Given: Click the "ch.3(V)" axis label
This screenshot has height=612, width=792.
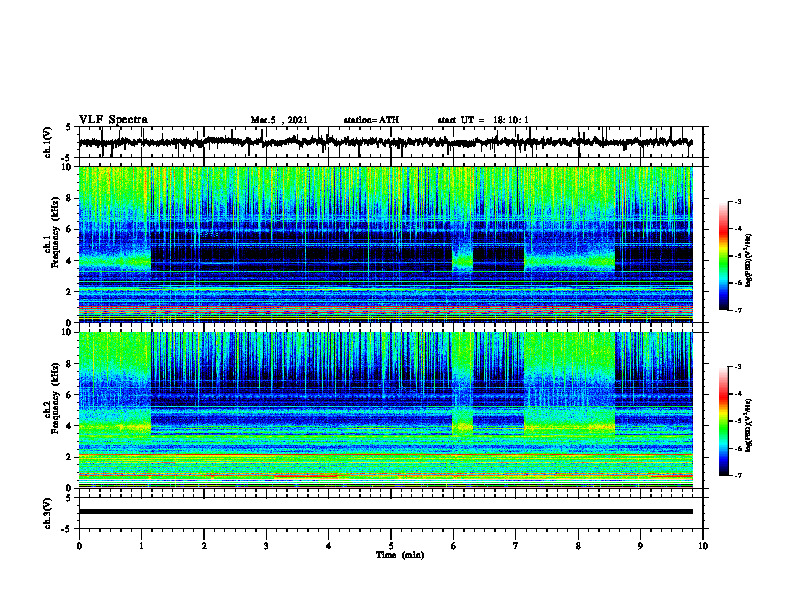Looking at the screenshot, I should click(x=48, y=514).
